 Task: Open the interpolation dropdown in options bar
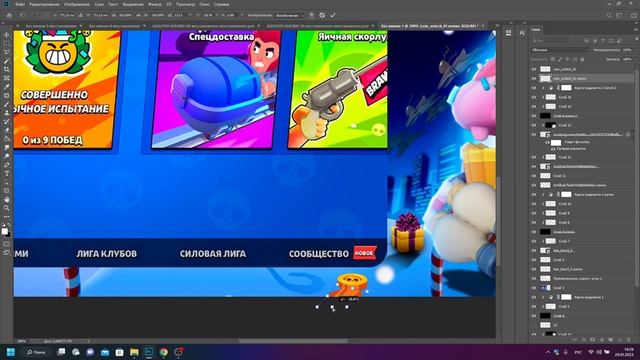click(289, 15)
